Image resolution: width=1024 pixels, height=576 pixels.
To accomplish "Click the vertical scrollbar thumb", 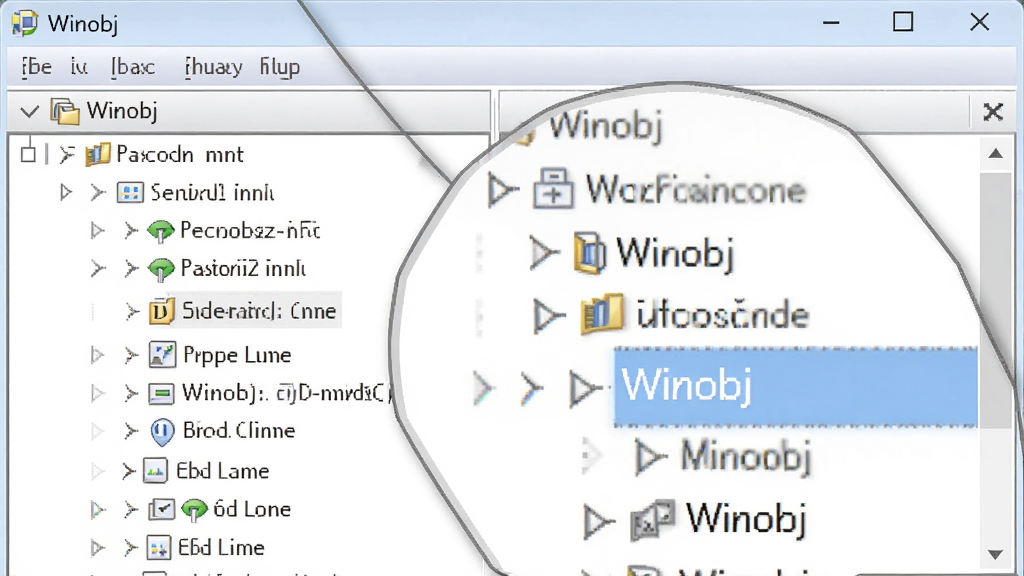I will click(x=995, y=300).
